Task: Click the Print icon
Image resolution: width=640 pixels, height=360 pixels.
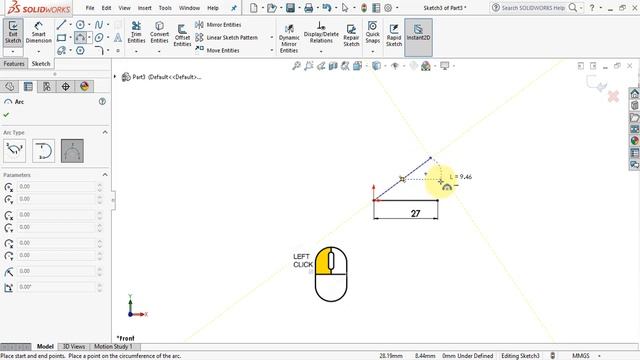Action: click(309, 8)
